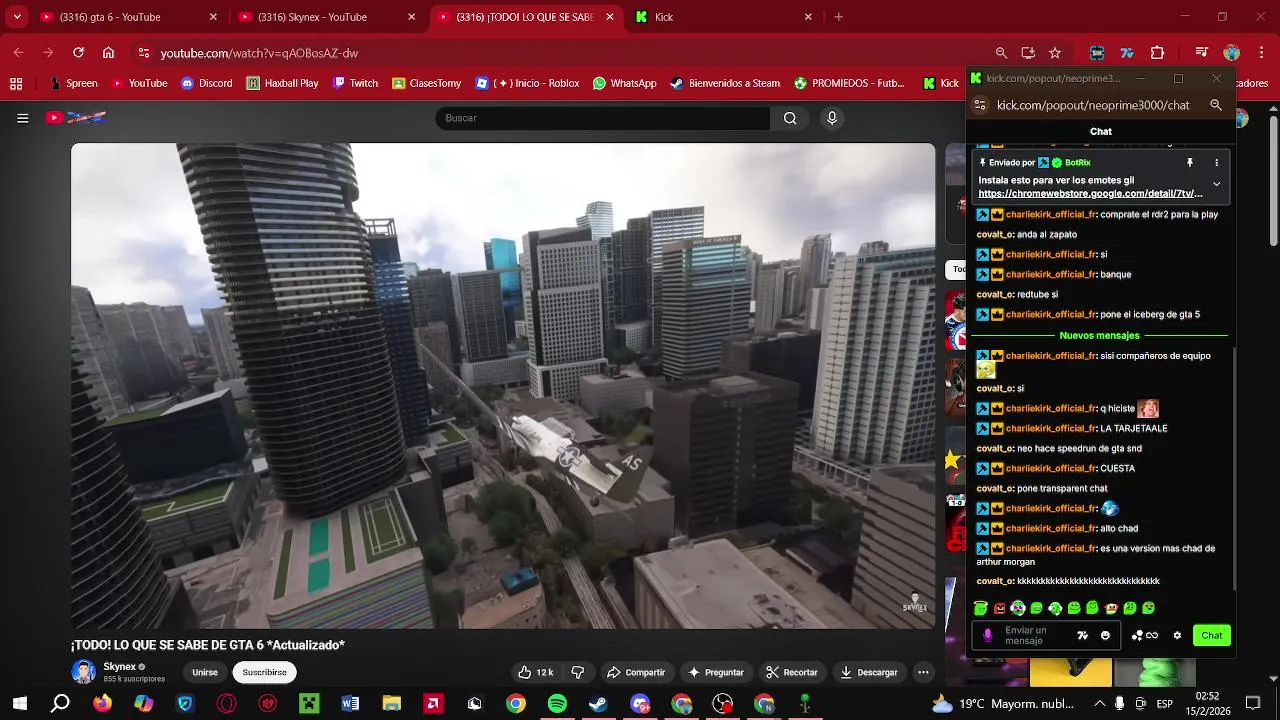
Task: Reload the YouTube page
Action: [x=78, y=53]
